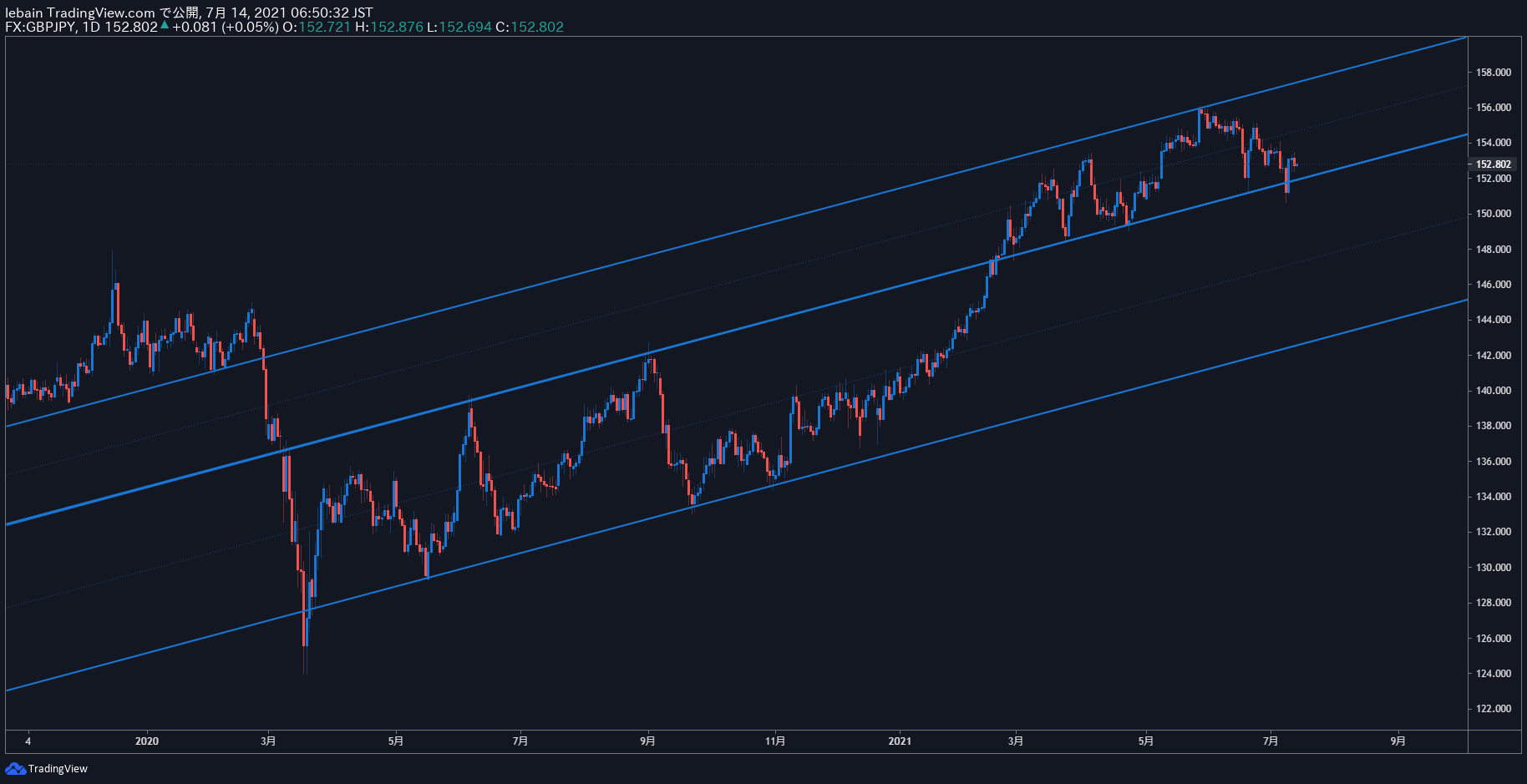This screenshot has width=1527, height=784.
Task: Click the 144.000 price axis label
Action: pos(1494,320)
